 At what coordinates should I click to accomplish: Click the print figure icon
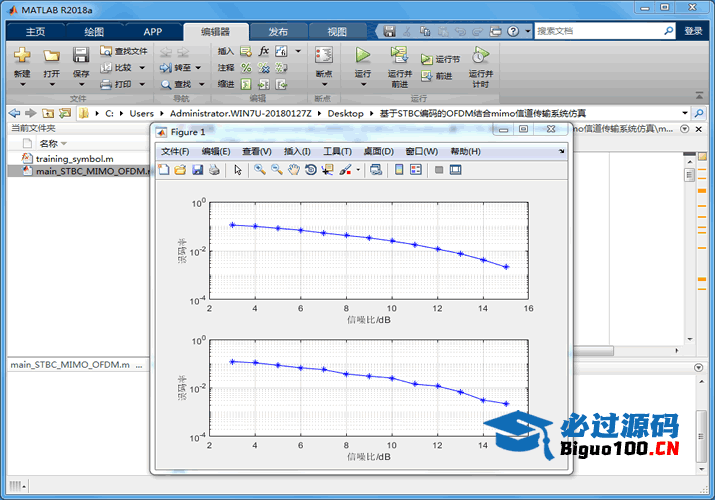click(214, 170)
